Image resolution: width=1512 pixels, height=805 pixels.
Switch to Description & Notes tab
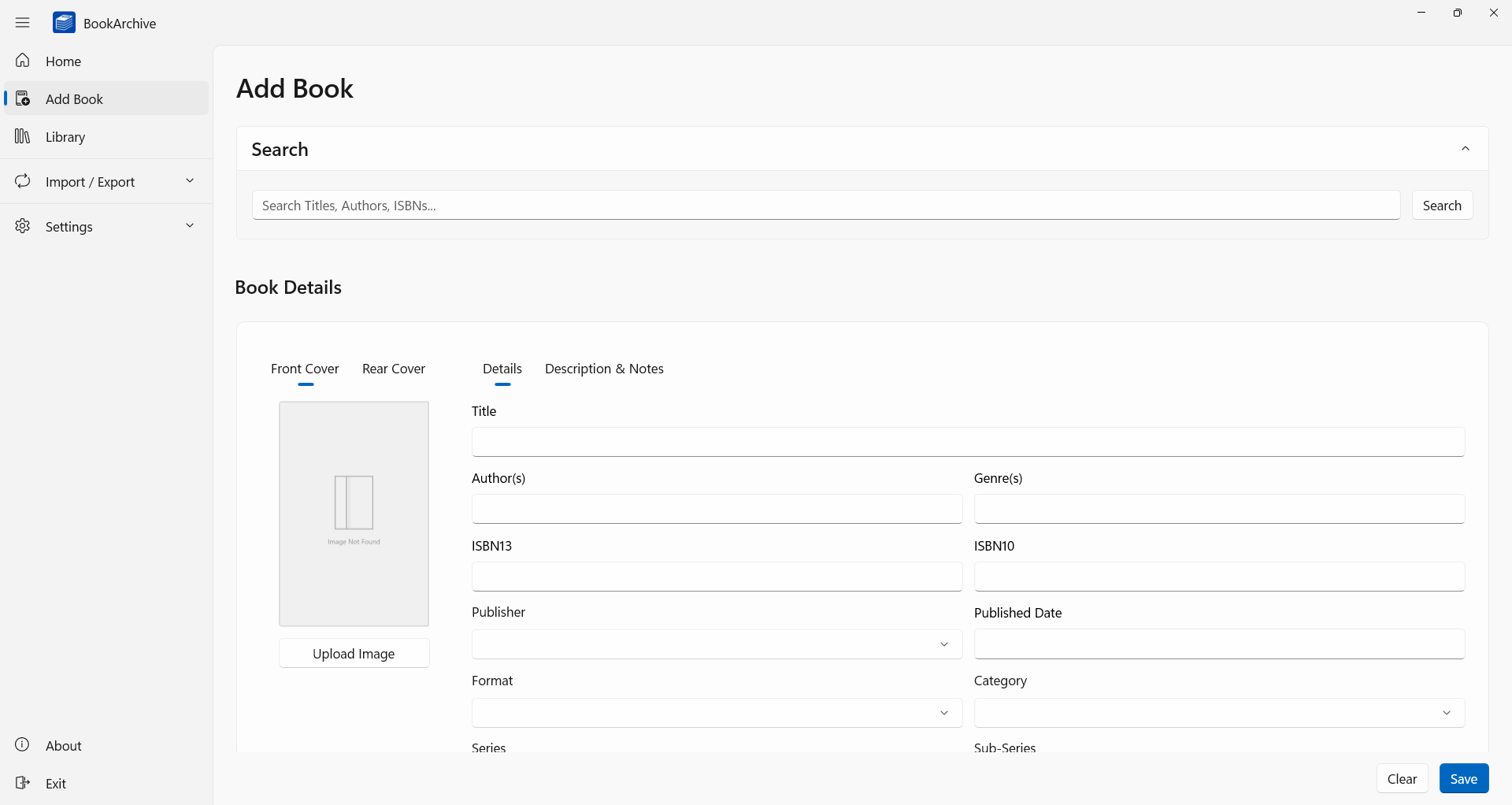click(x=604, y=369)
